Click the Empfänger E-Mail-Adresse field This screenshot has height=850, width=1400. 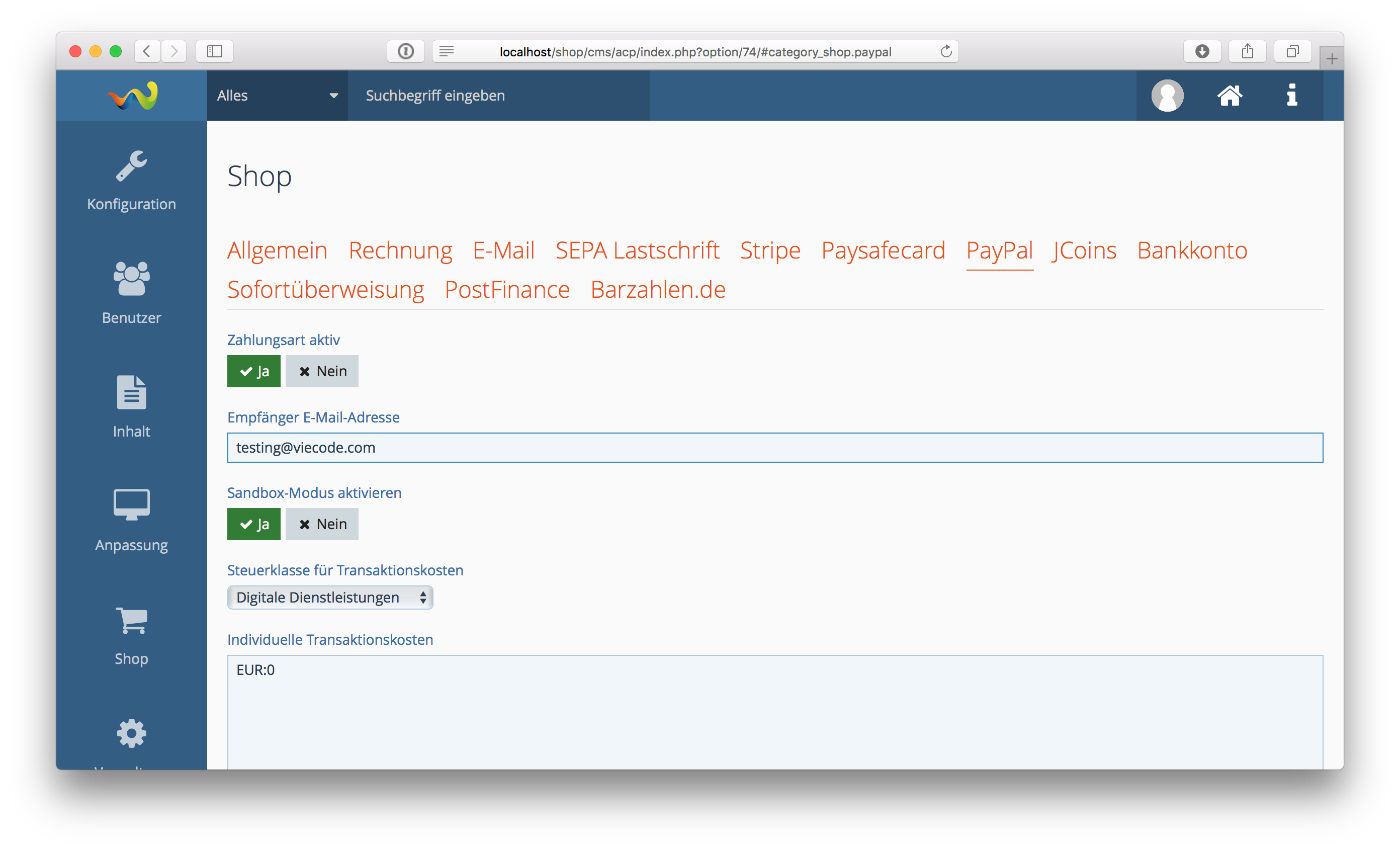775,448
